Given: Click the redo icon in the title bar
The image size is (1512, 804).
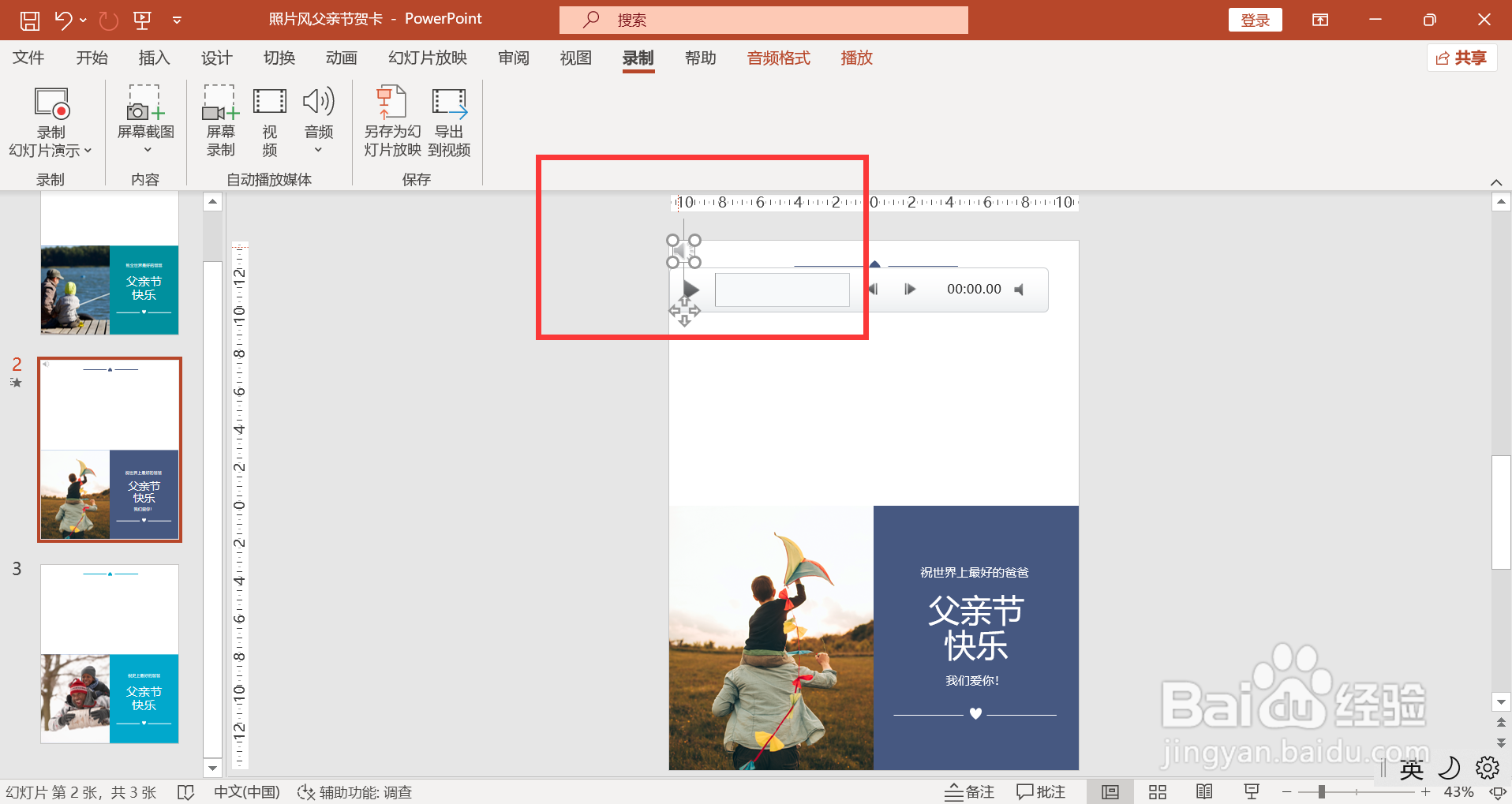Looking at the screenshot, I should [x=109, y=21].
